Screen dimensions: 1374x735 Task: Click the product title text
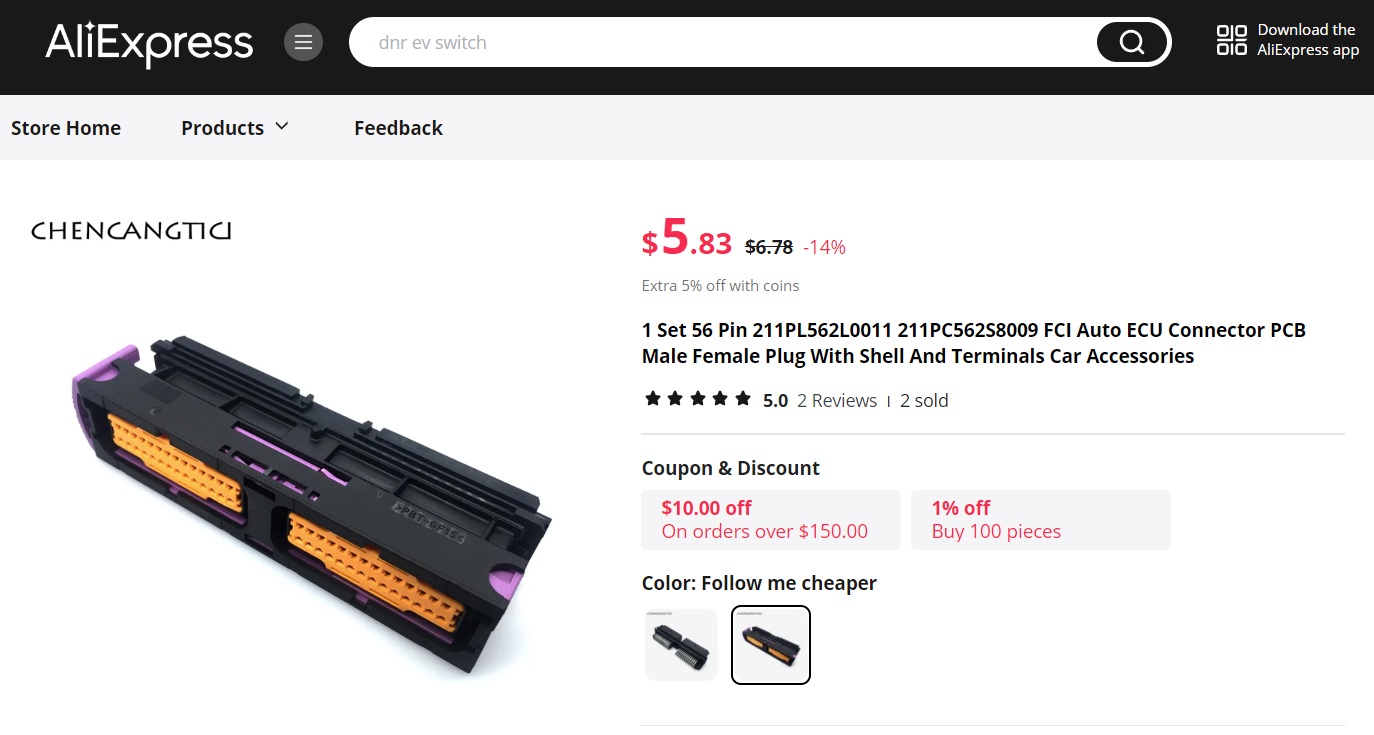pos(973,343)
